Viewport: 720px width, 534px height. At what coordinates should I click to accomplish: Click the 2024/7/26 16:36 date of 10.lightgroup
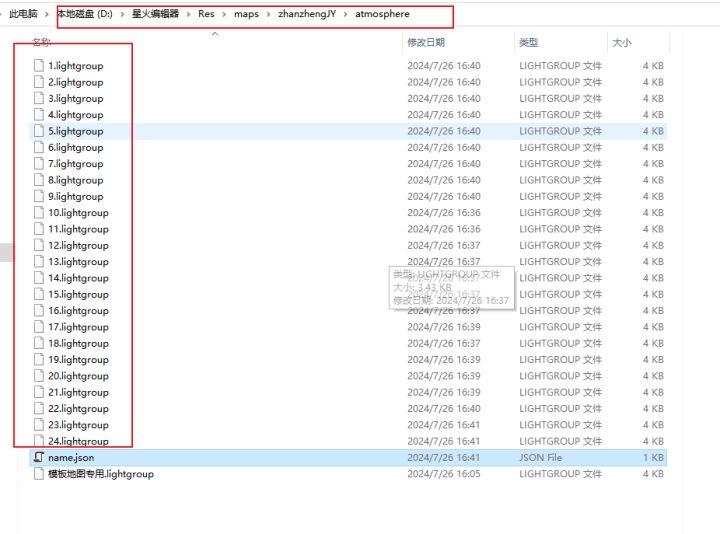pos(444,213)
